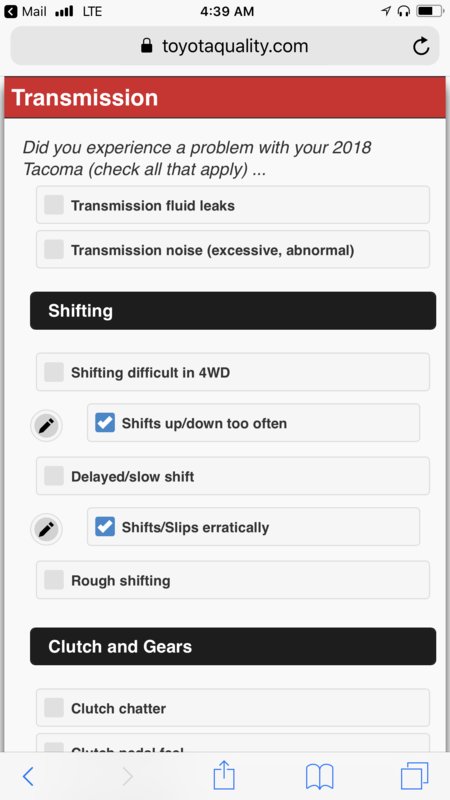Viewport: 450px width, 800px height.
Task: Select Delayed/slow shift option
Action: 233,476
